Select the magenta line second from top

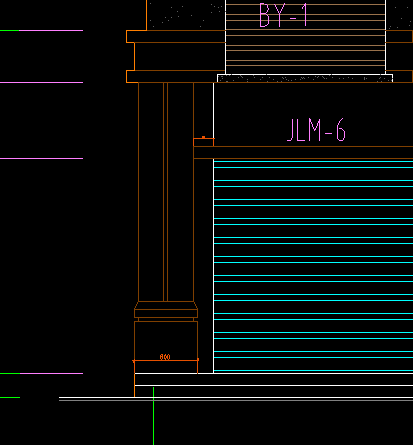41,82
